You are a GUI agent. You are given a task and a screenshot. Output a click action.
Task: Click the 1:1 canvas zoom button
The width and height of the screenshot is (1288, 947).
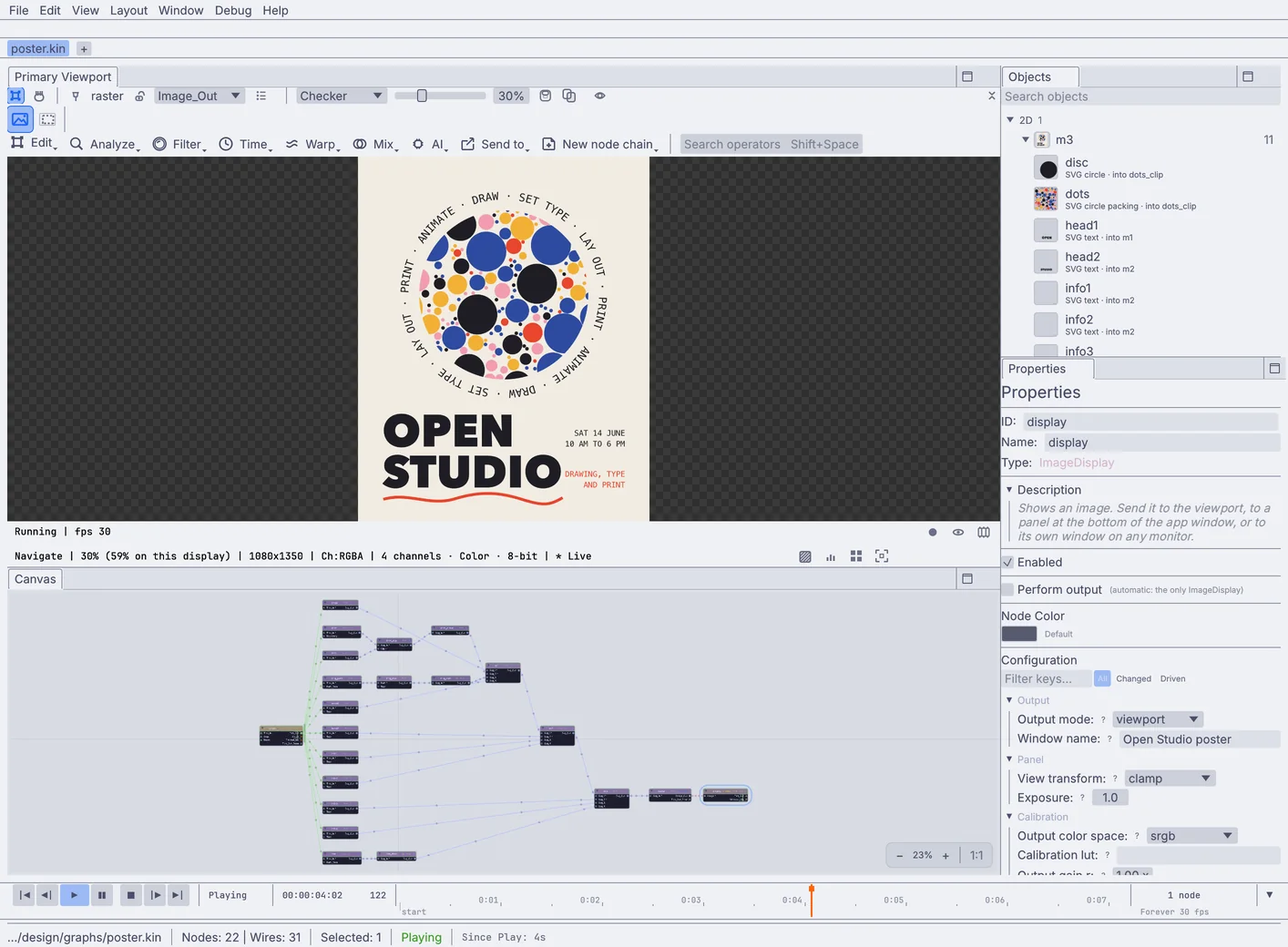pyautogui.click(x=976, y=855)
